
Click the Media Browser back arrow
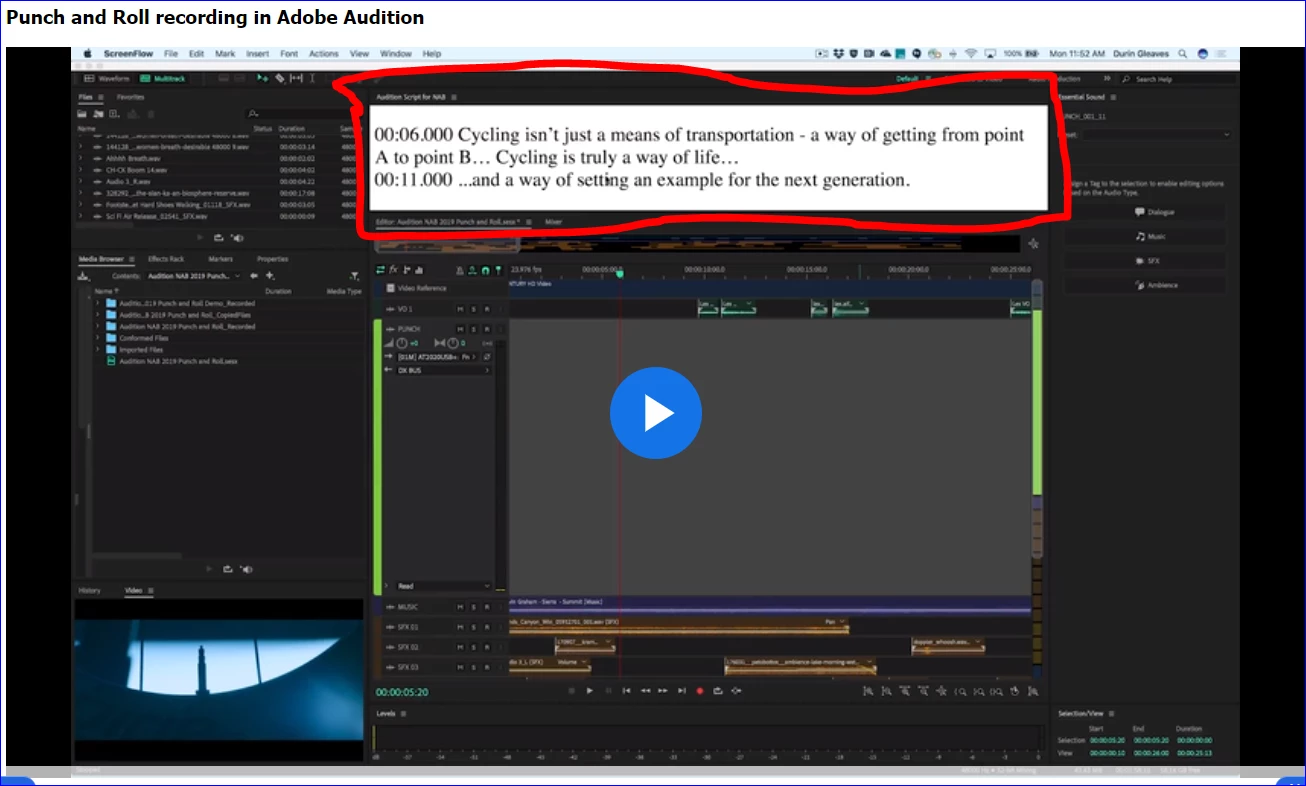(254, 275)
